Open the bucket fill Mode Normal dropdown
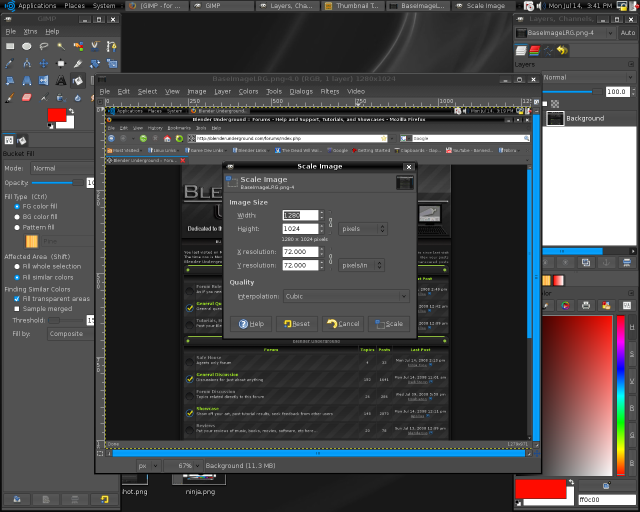640x512 pixels. click(62, 168)
